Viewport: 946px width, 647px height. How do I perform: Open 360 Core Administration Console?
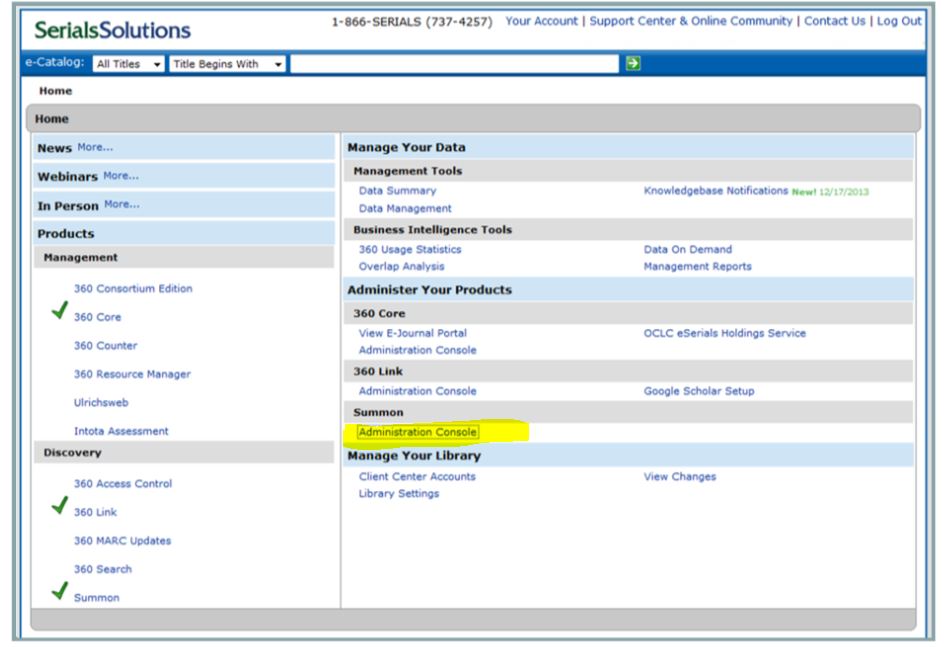[x=417, y=350]
